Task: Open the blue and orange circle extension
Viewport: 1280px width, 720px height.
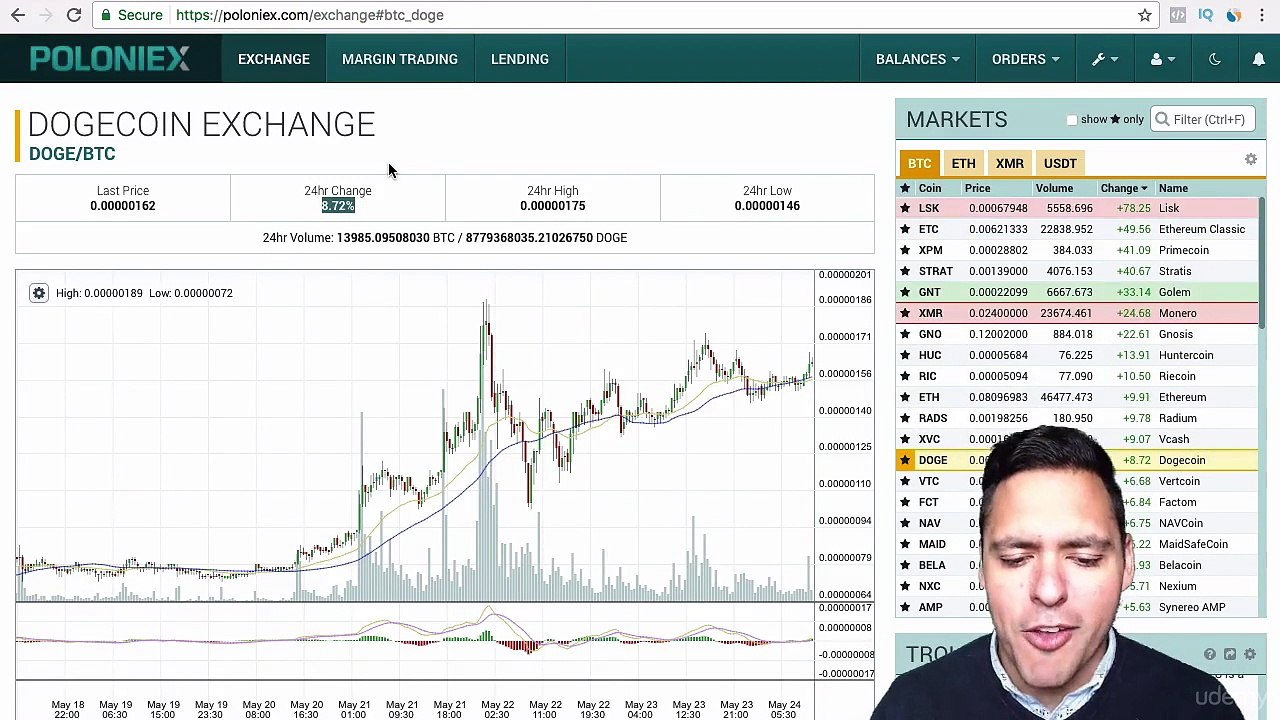Action: [1234, 15]
